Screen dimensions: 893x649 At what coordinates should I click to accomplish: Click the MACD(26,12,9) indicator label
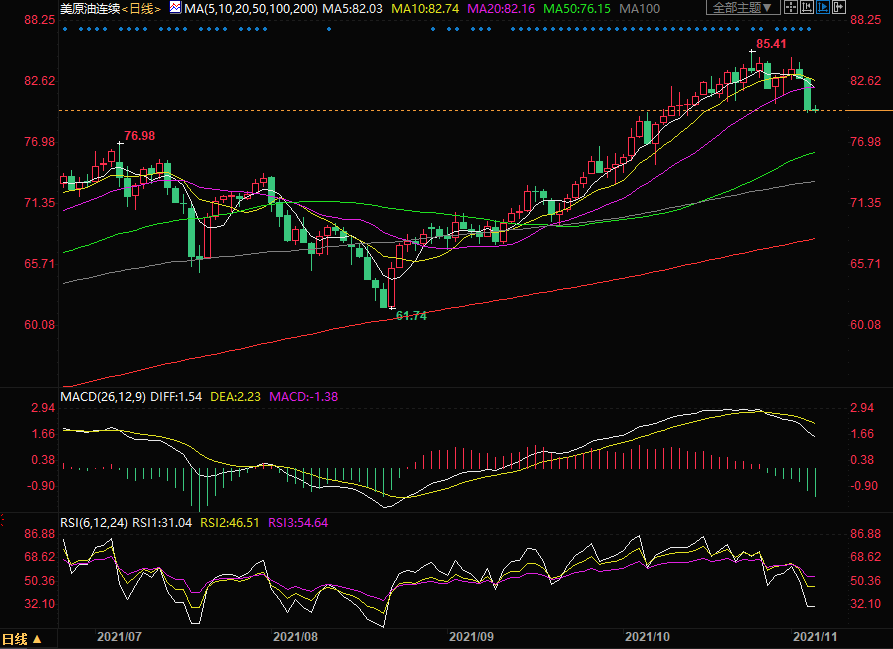tap(103, 397)
